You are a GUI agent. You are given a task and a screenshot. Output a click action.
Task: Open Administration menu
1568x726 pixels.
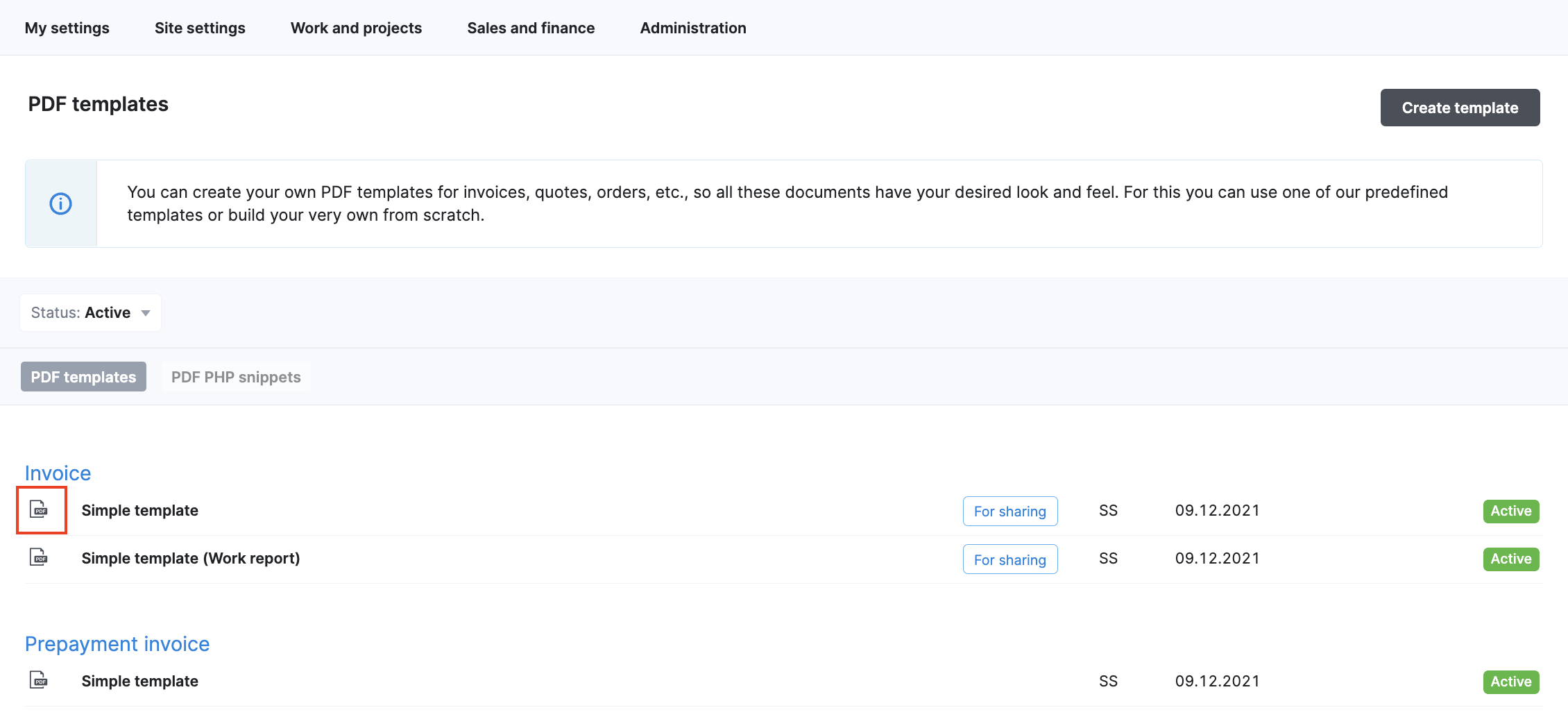click(x=693, y=28)
